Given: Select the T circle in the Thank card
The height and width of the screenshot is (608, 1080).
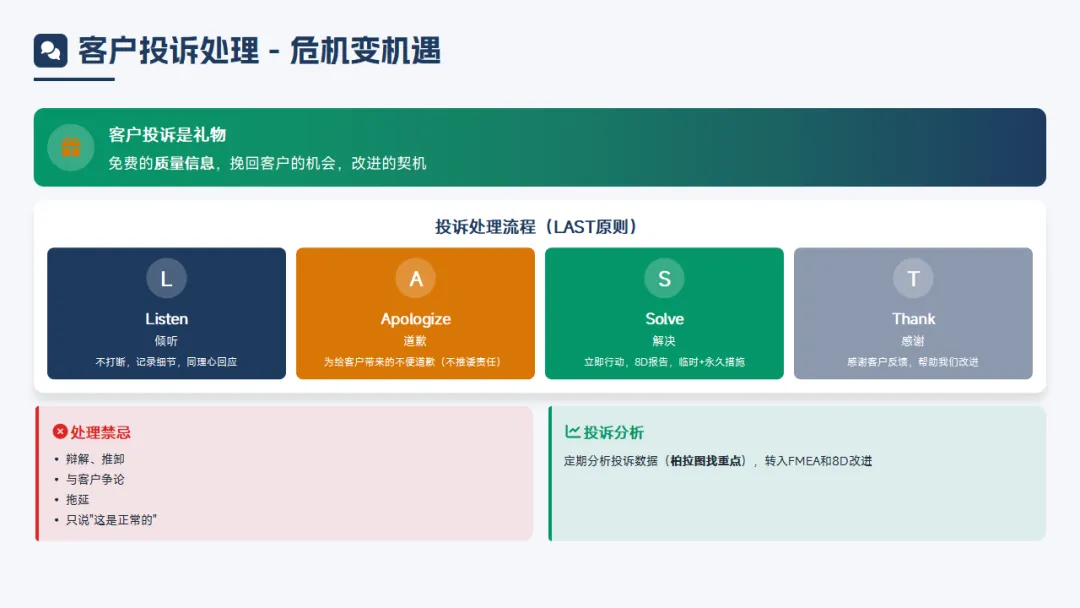Looking at the screenshot, I should coord(913,278).
